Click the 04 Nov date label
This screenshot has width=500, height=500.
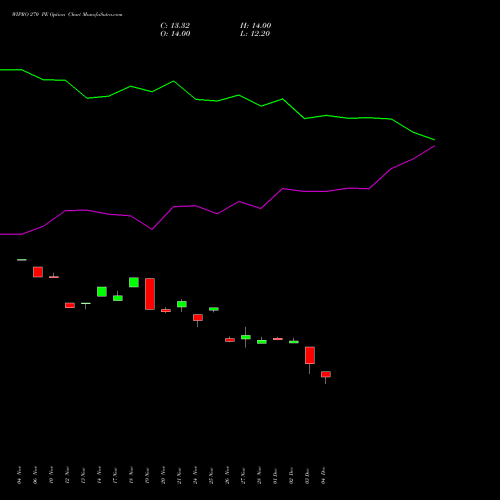(19, 475)
